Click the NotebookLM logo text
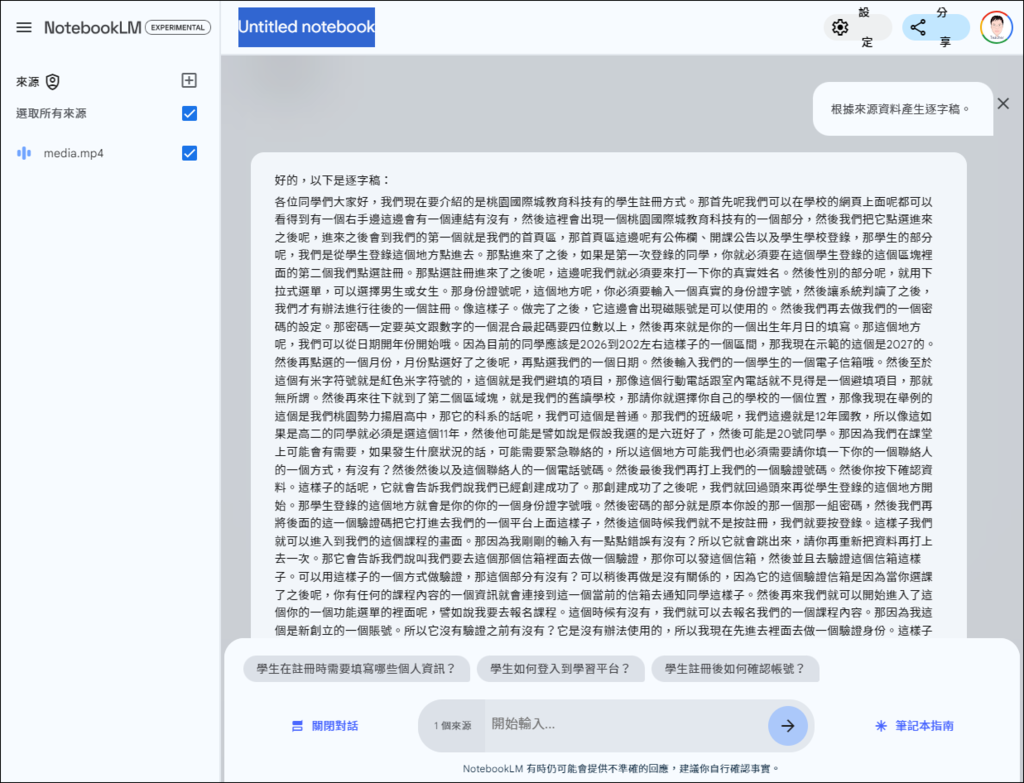This screenshot has width=1024, height=783. click(93, 27)
